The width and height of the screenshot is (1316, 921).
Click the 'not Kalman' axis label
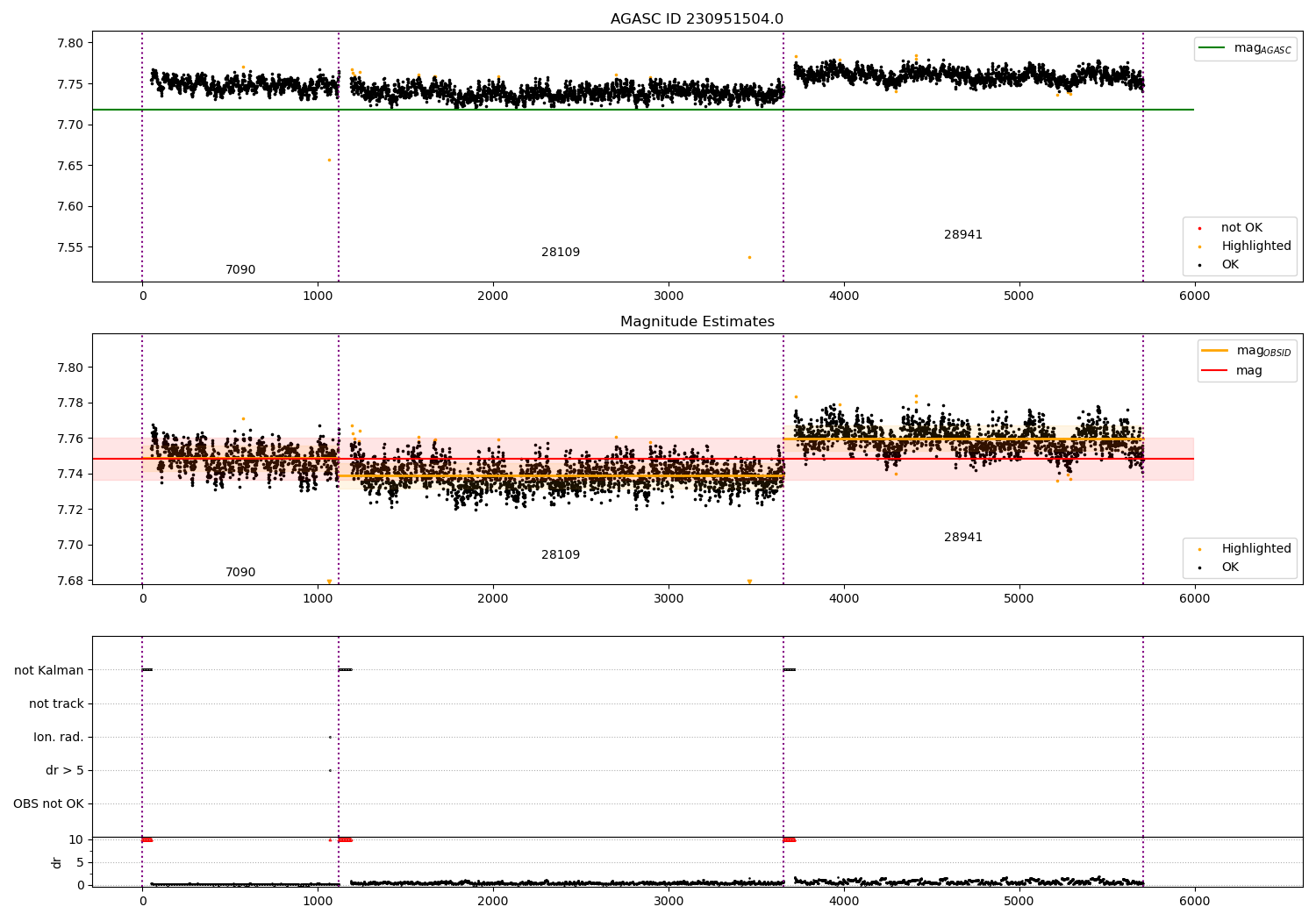click(x=49, y=670)
